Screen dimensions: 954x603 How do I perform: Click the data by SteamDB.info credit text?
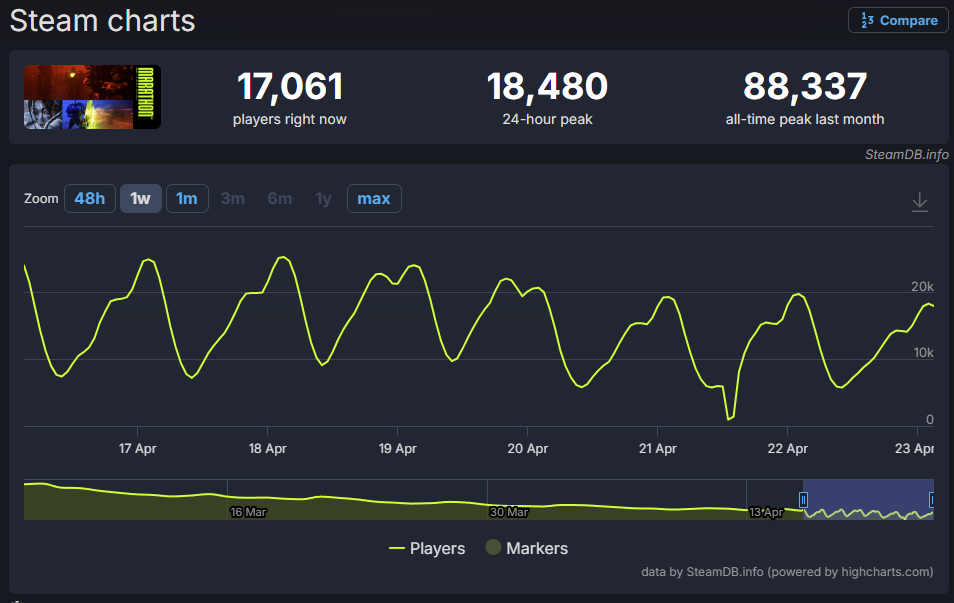coord(787,572)
